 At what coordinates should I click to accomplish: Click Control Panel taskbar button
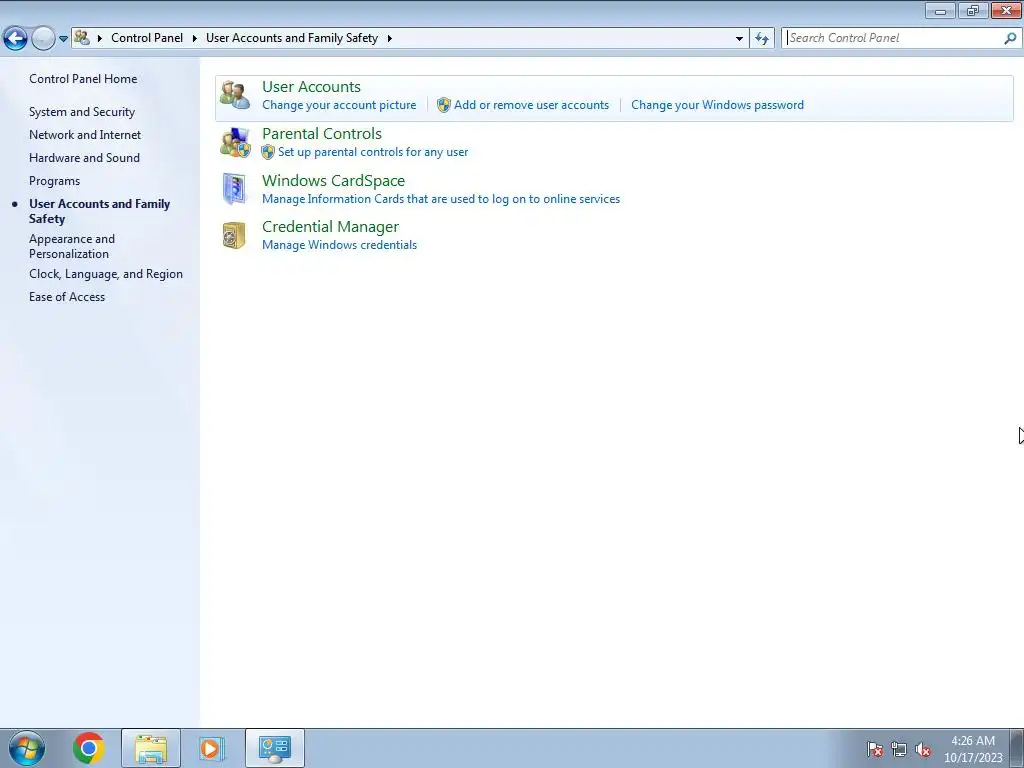pos(275,748)
